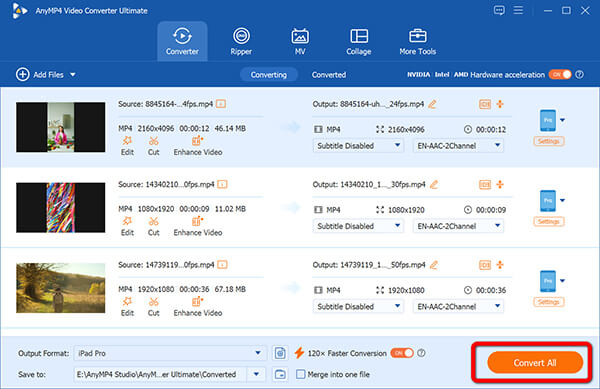The height and width of the screenshot is (389, 600).
Task: Open audio track dropdown for 14340210 video
Action: [458, 226]
